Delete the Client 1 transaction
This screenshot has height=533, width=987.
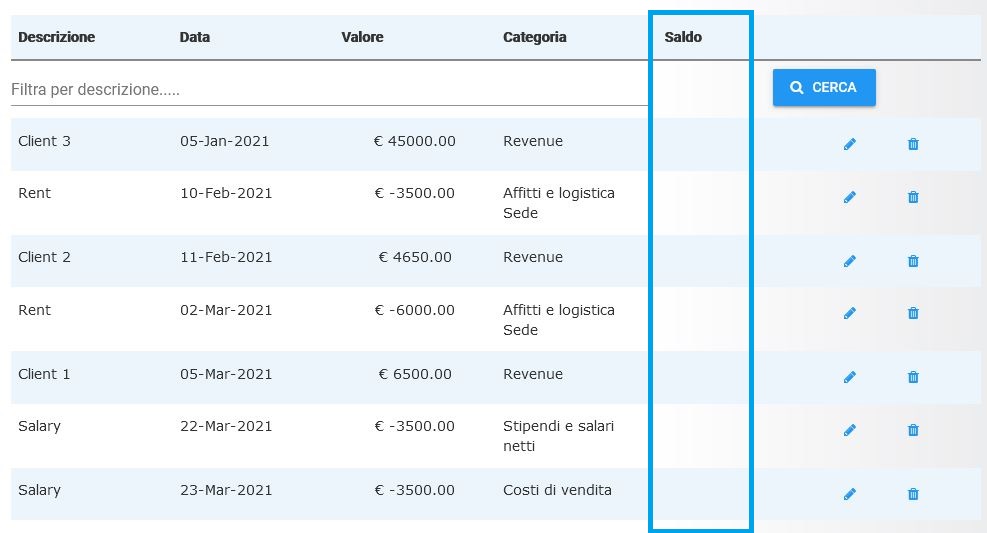pyautogui.click(x=913, y=377)
